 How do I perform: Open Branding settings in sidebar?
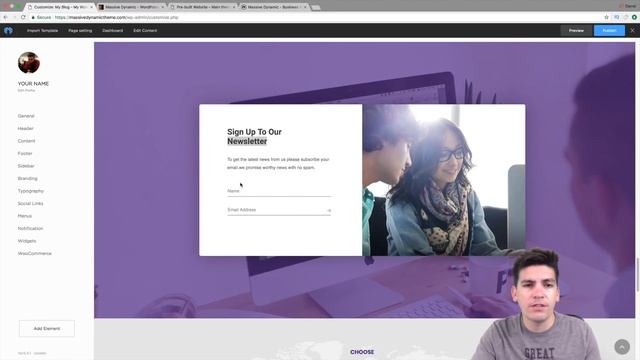(27, 178)
